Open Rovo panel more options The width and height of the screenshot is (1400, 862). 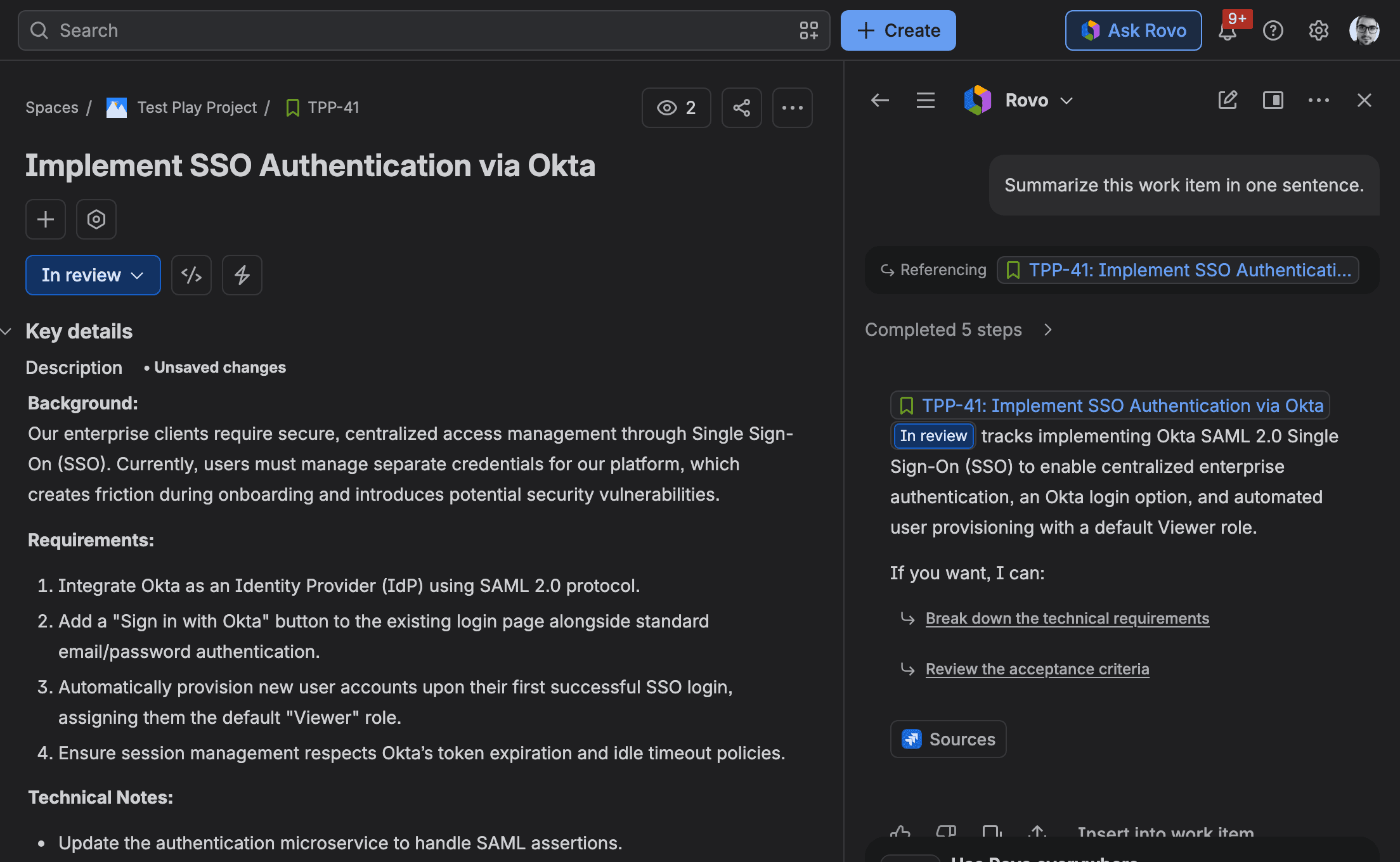pyautogui.click(x=1319, y=100)
